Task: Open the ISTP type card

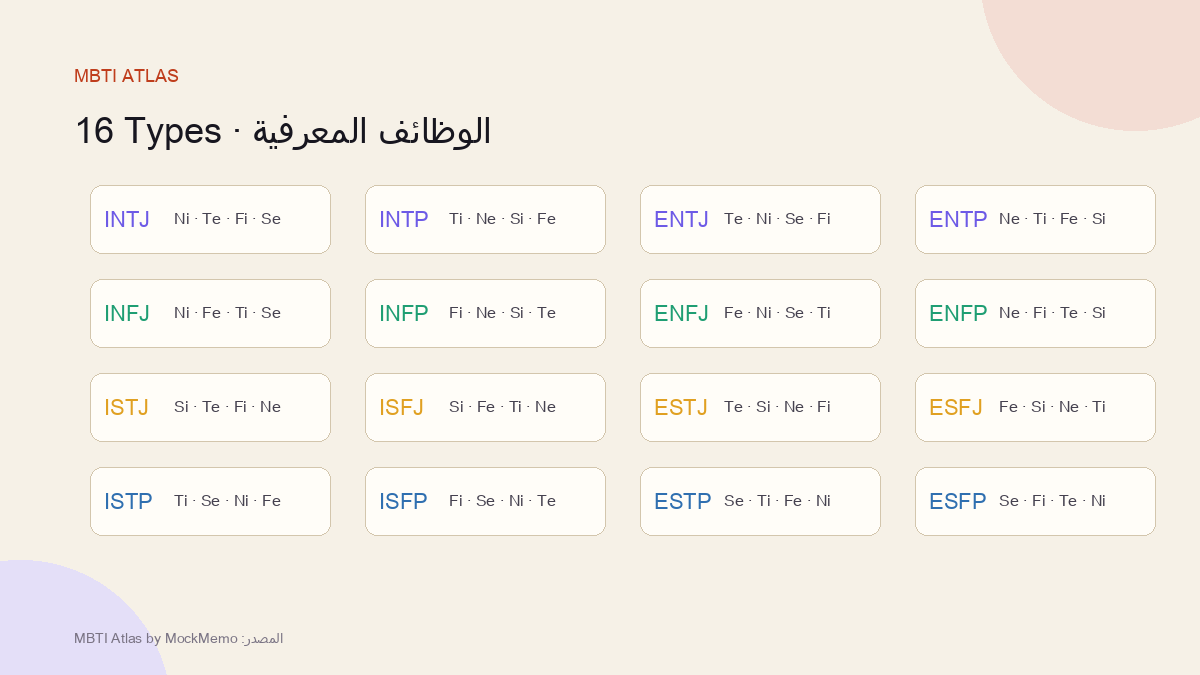Action: (210, 501)
